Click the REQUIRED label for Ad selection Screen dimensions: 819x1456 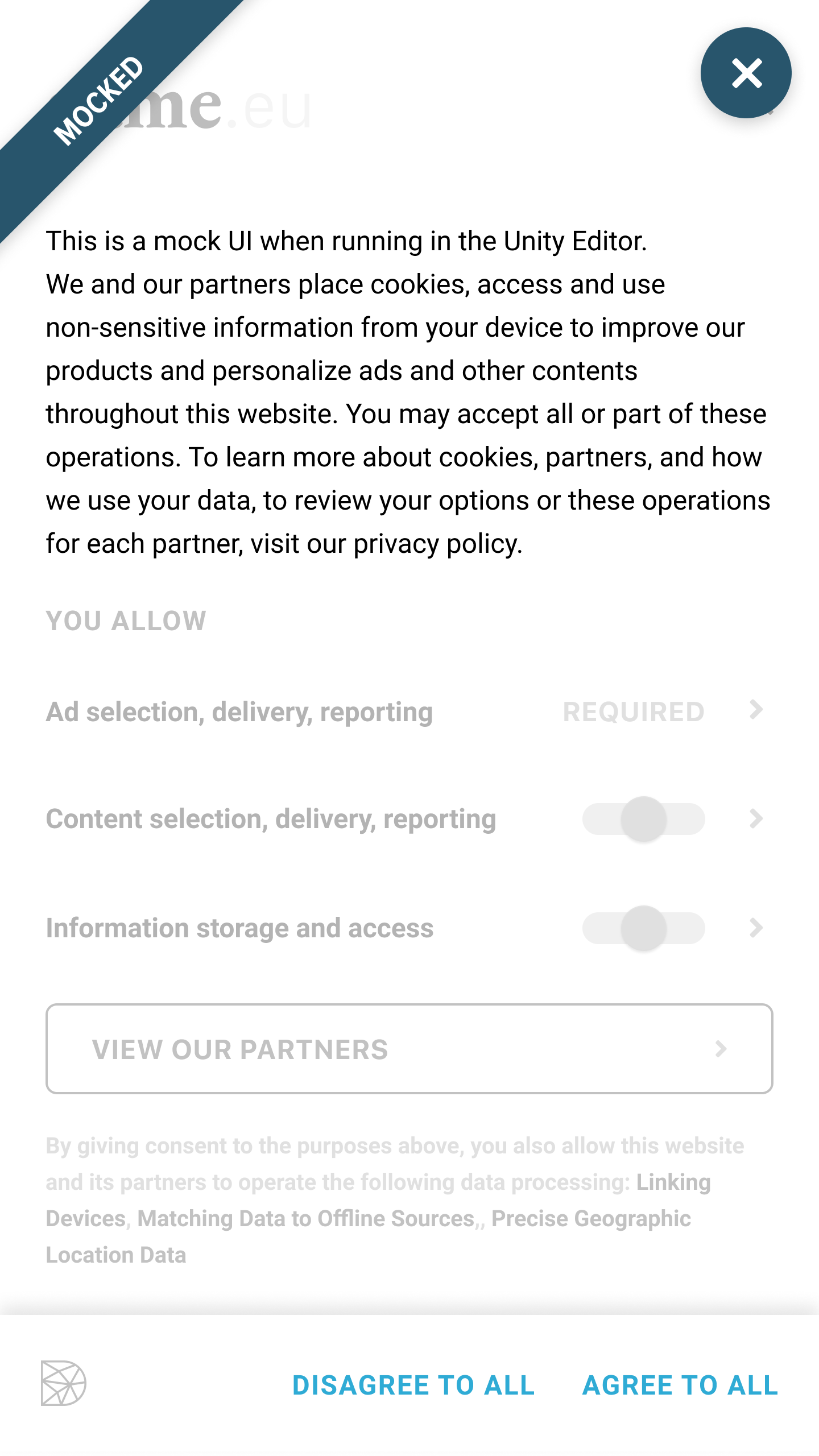click(x=634, y=712)
